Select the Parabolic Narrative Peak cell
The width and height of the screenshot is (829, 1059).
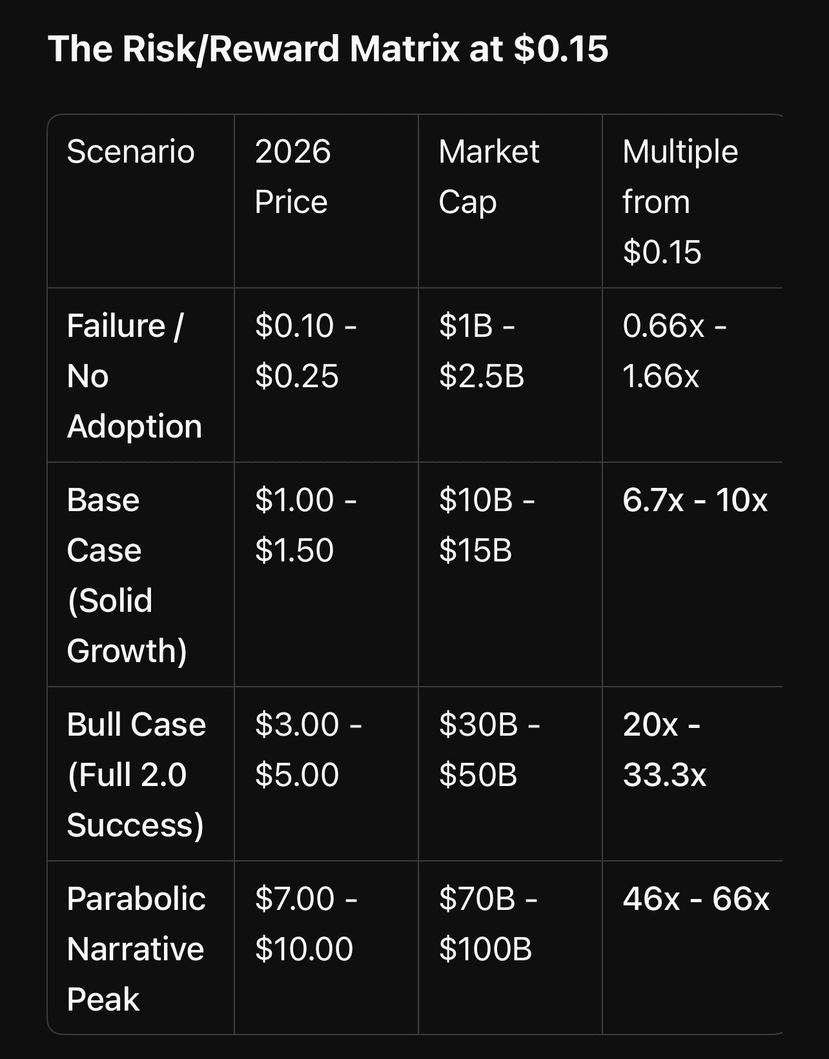pyautogui.click(x=136, y=948)
